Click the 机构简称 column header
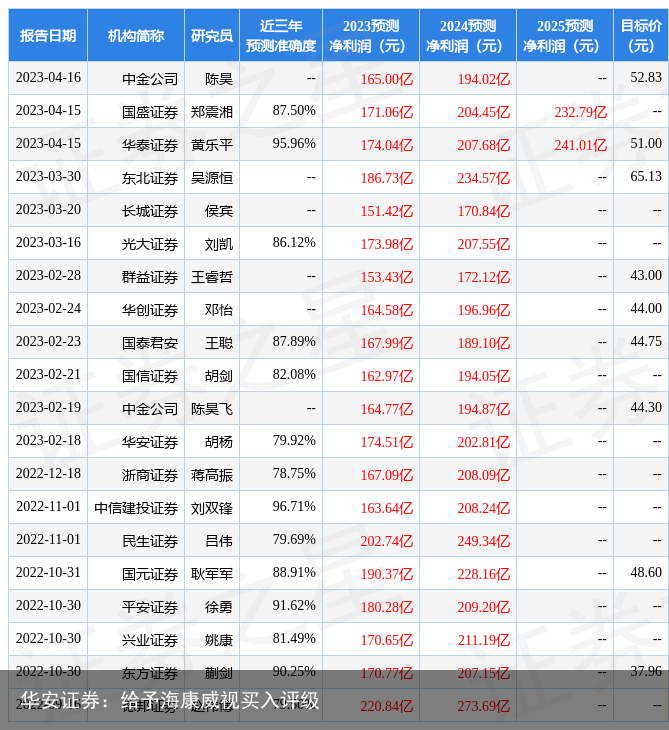669x730 pixels. [136, 35]
